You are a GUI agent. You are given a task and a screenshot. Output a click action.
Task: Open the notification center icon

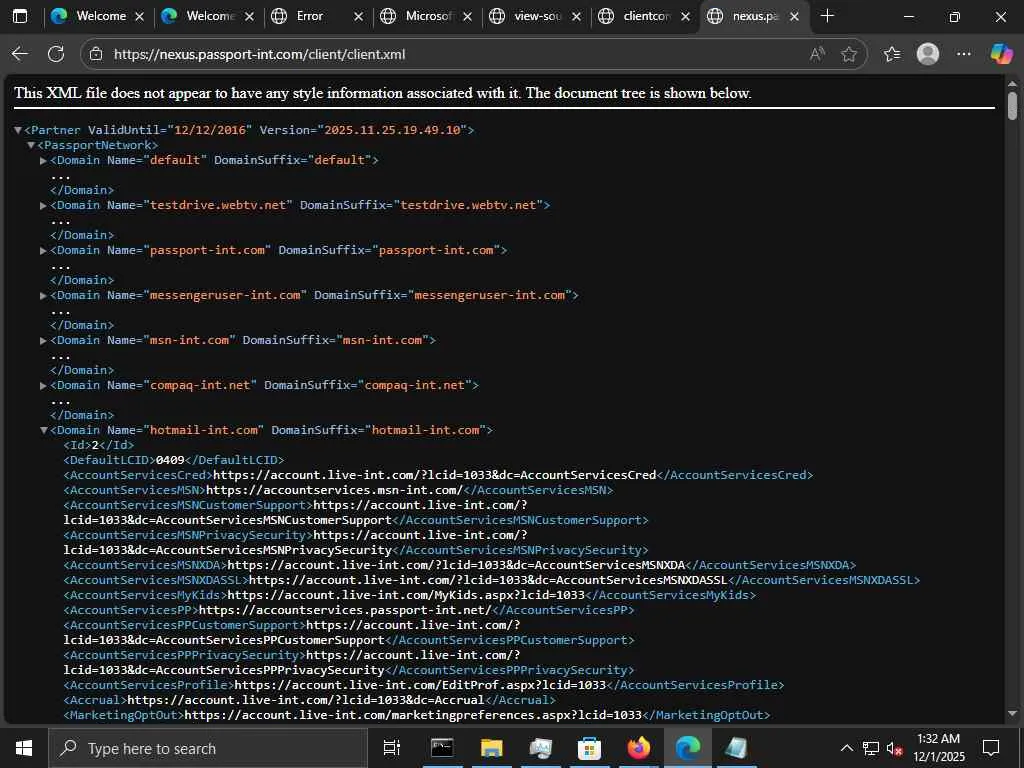click(x=991, y=748)
